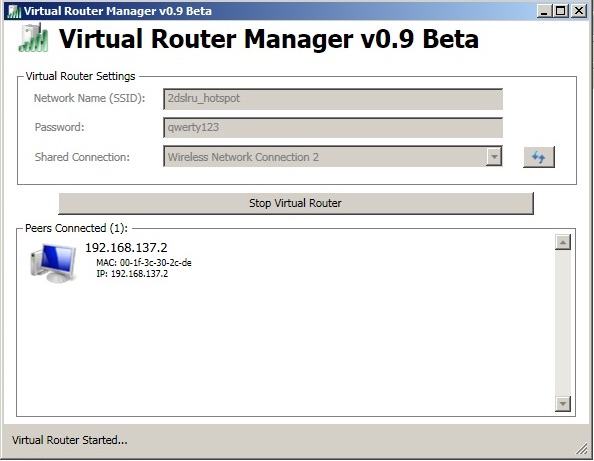The image size is (594, 461).
Task: Click the peer IP address line
Action: 132,273
